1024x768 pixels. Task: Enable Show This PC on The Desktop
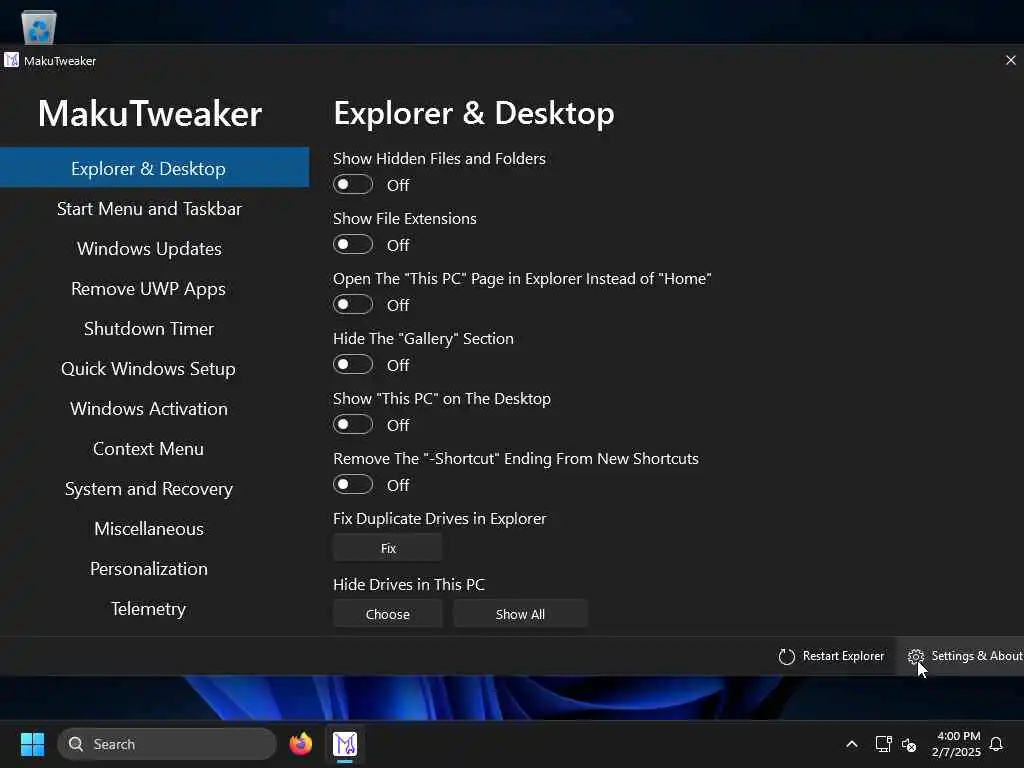[353, 425]
